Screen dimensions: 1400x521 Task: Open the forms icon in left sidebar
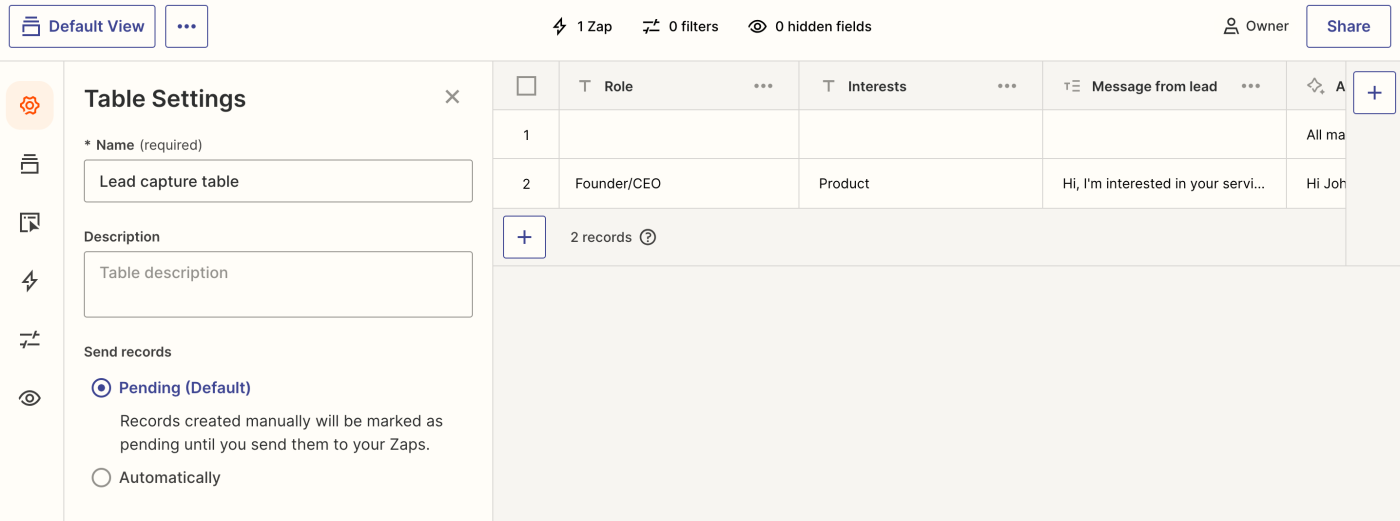(30, 223)
